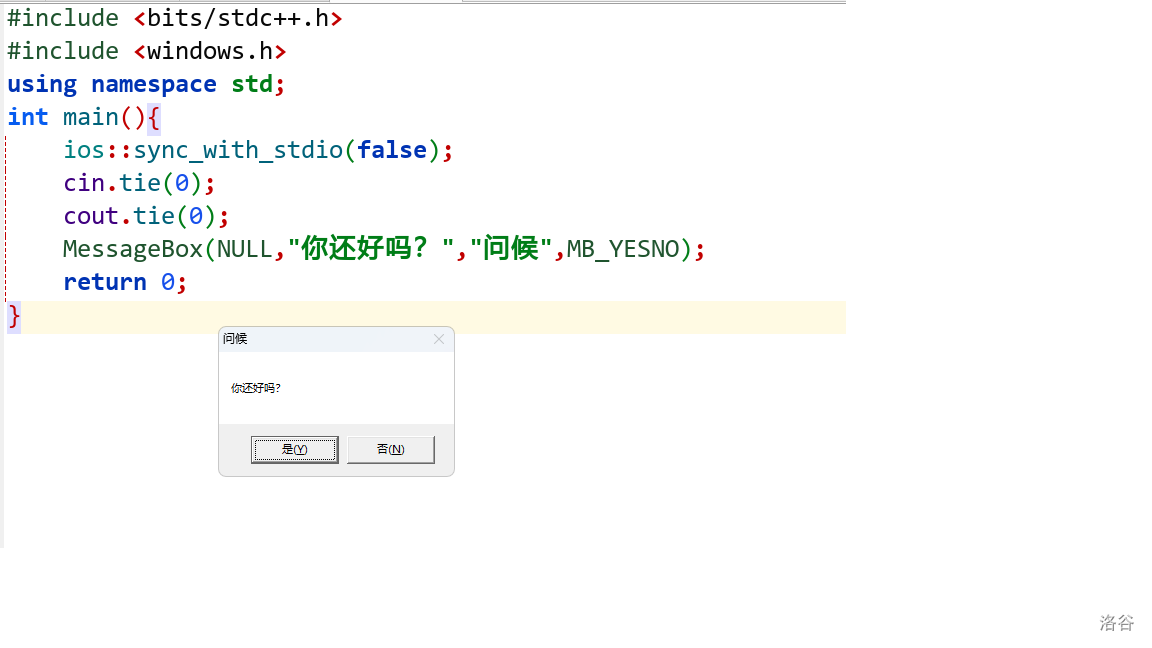Click the windows.h include line
This screenshot has width=1152, height=648.
click(x=147, y=51)
